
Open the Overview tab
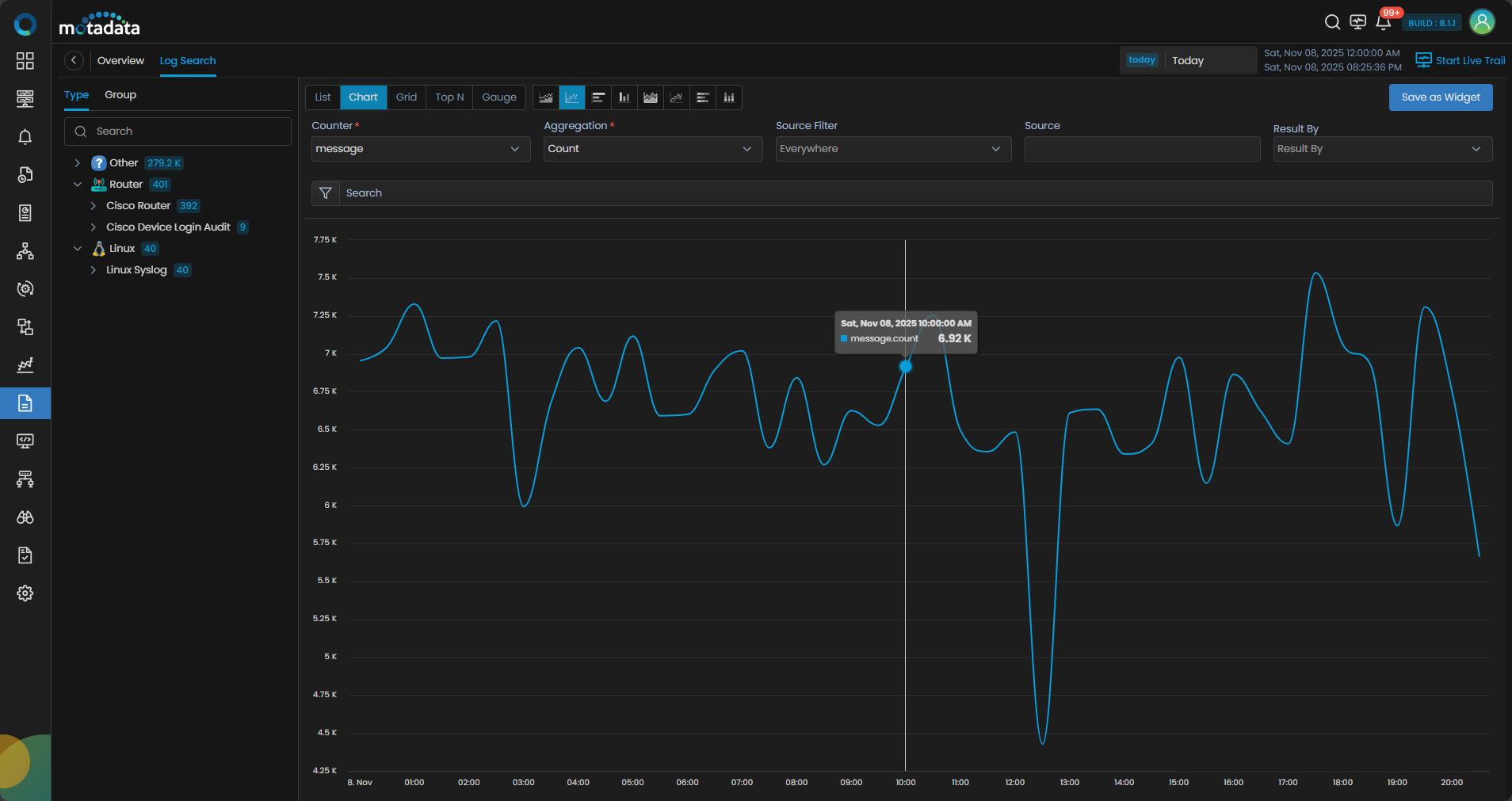point(120,61)
